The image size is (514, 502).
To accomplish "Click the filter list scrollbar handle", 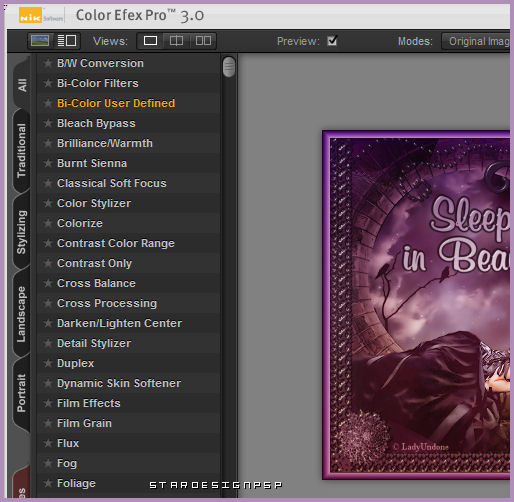I will click(229, 67).
